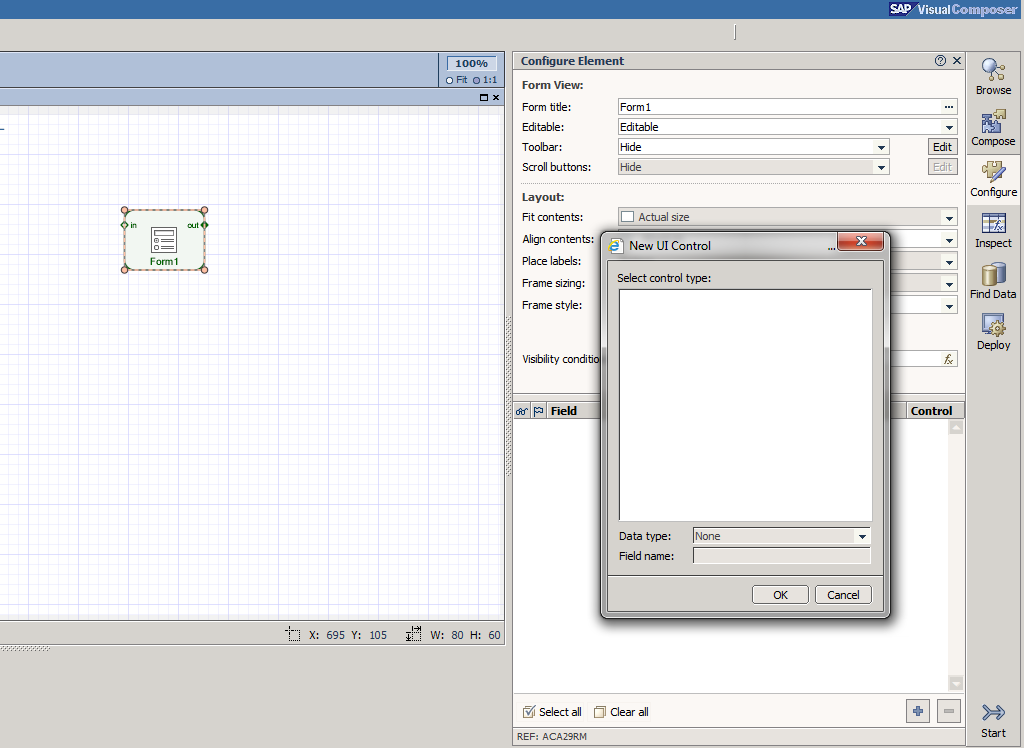The height and width of the screenshot is (748, 1024).
Task: Click the Select all checklist icon
Action: coord(529,711)
